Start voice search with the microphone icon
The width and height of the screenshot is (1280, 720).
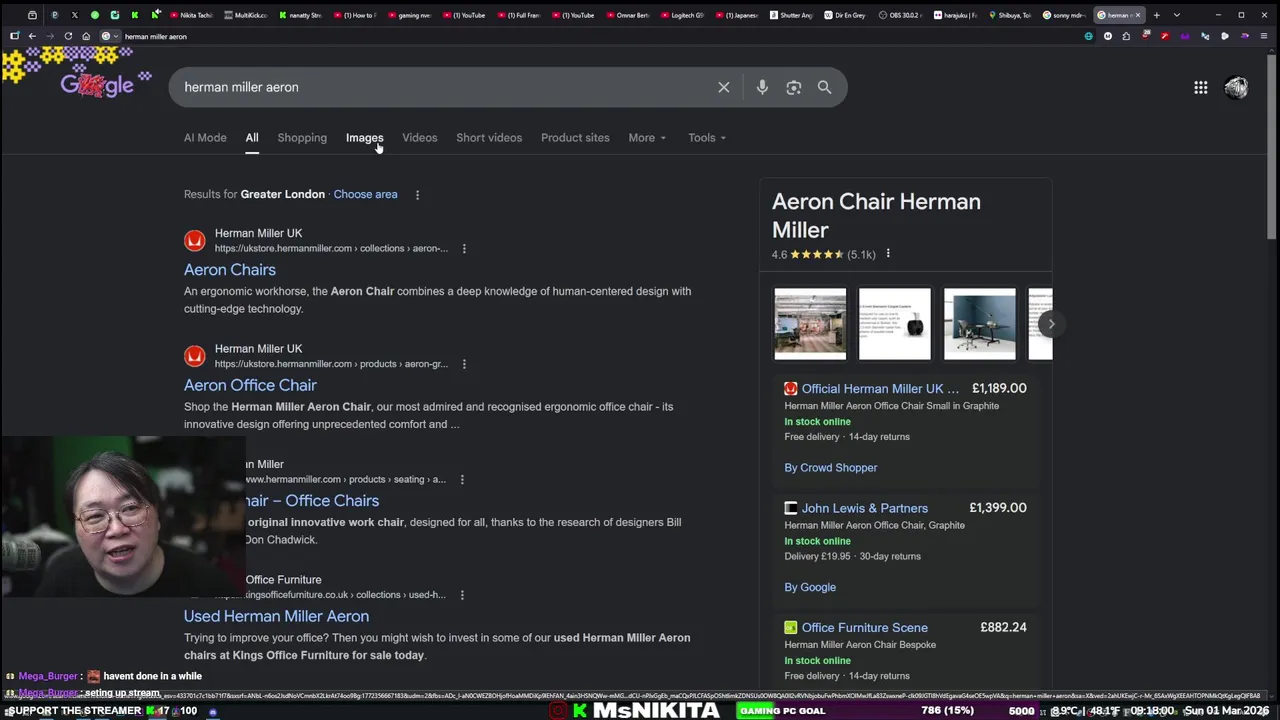(x=762, y=87)
